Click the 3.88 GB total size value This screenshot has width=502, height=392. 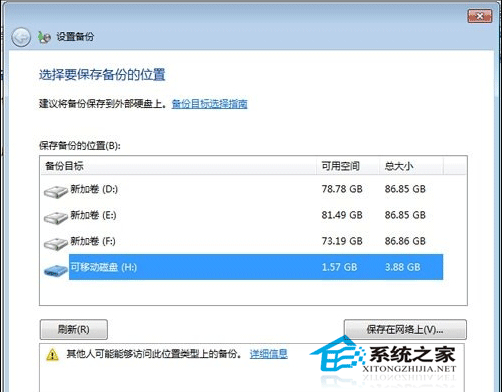[x=402, y=267]
